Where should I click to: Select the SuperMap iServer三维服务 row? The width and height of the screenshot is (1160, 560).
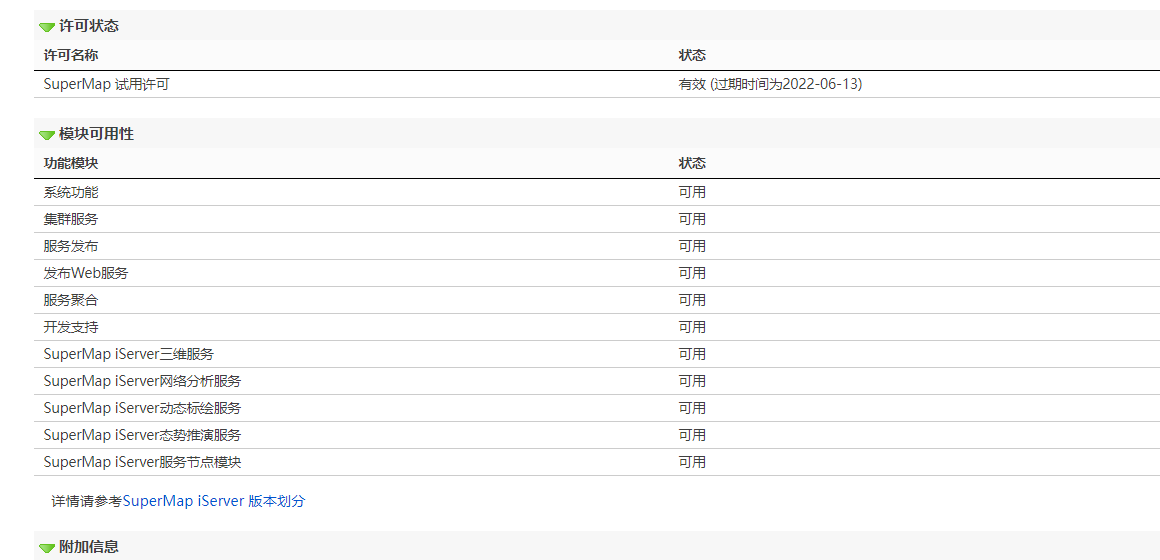point(597,354)
